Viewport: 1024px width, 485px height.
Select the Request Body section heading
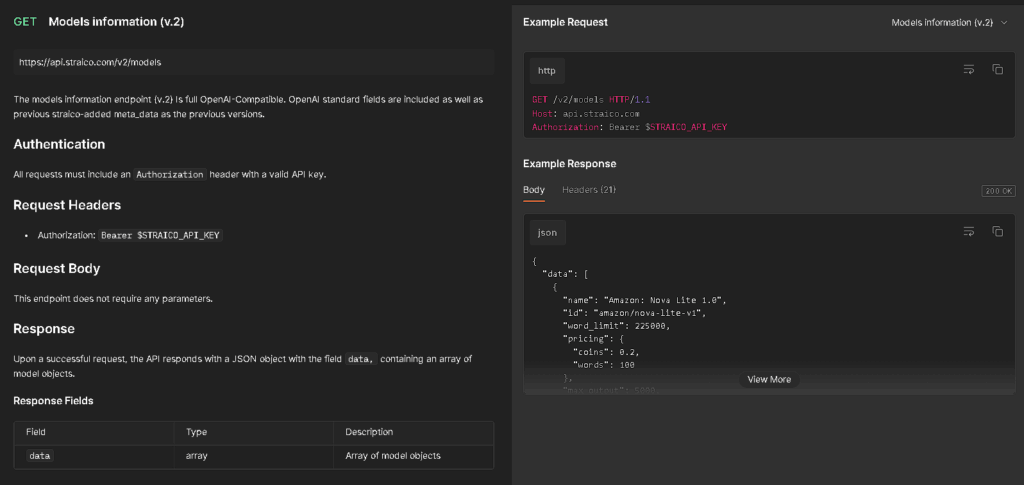click(x=56, y=268)
